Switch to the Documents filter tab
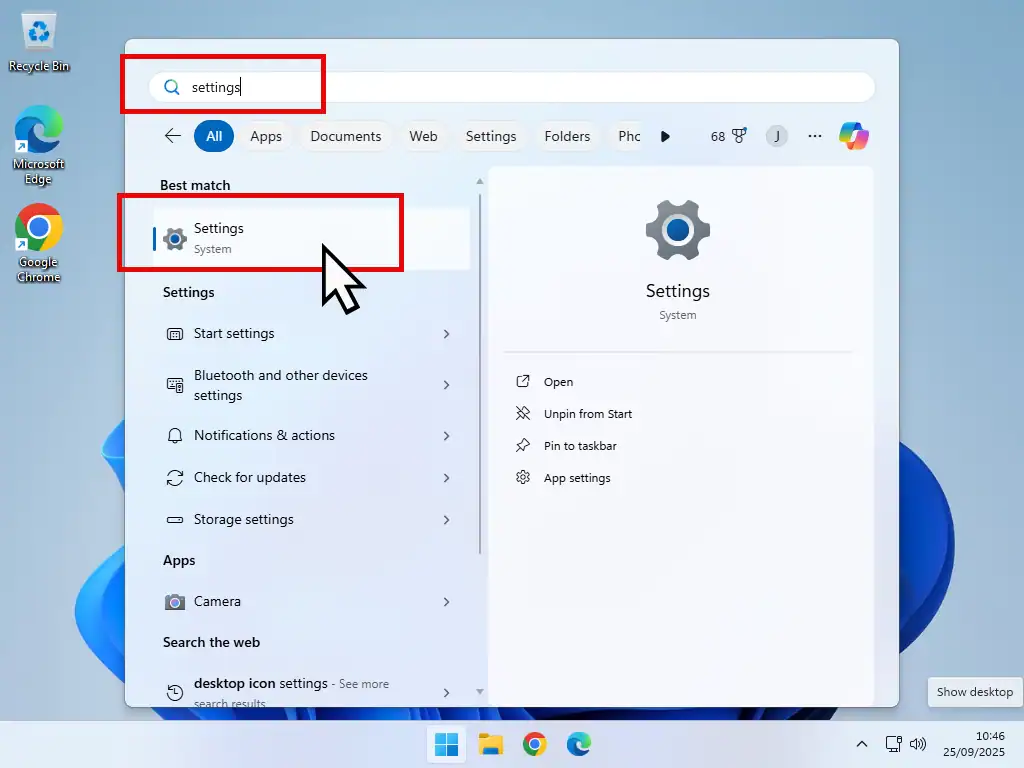This screenshot has width=1024, height=768. coord(345,136)
